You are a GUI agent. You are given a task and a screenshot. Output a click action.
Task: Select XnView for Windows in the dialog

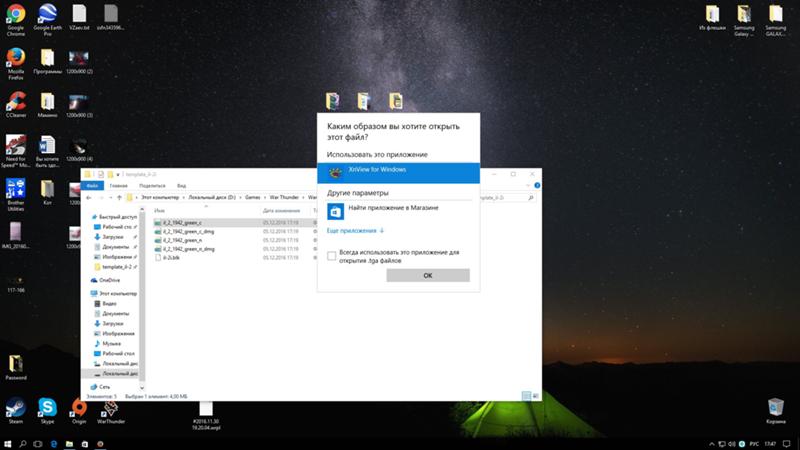(x=398, y=173)
